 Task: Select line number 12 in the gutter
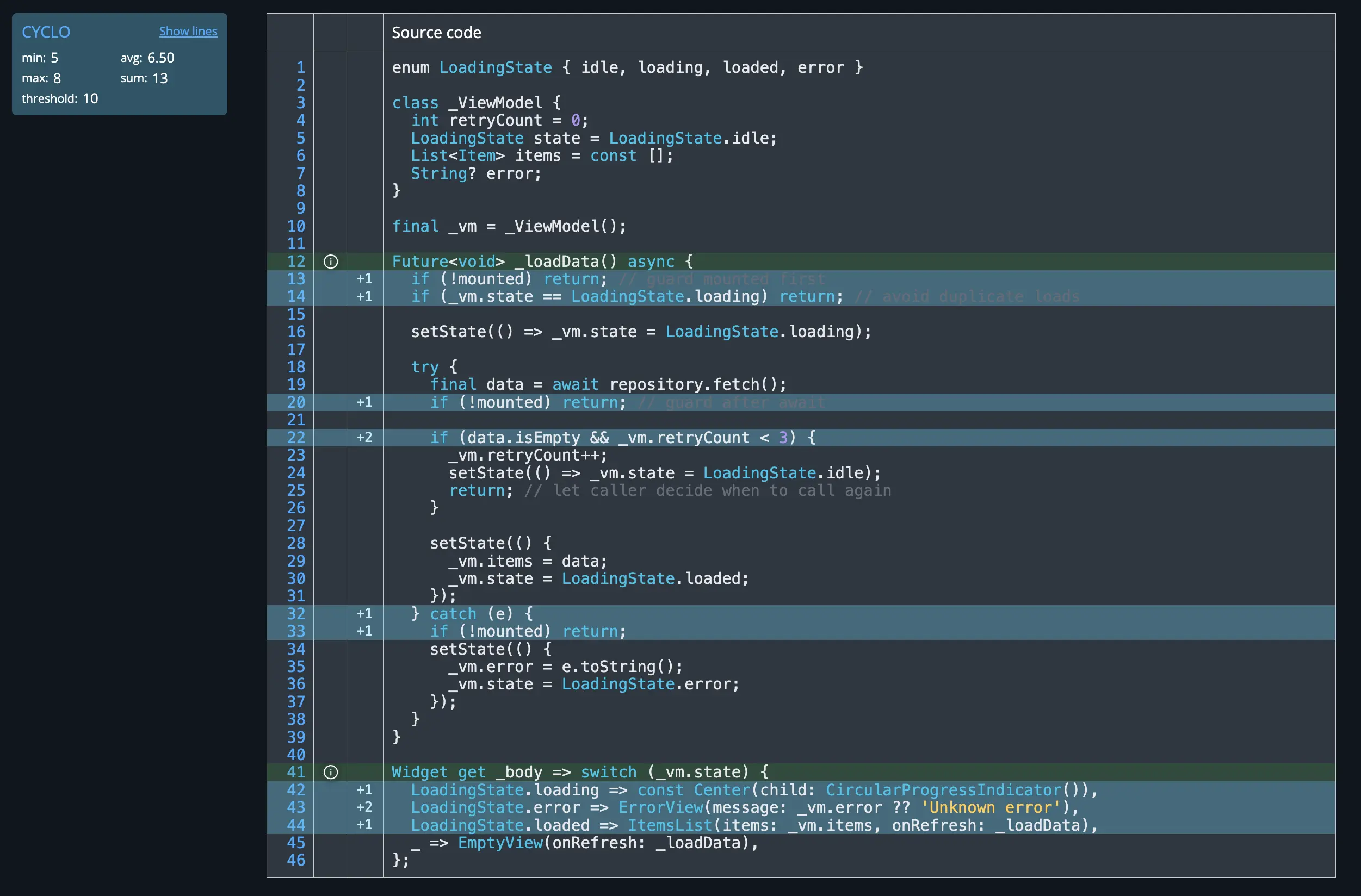[x=296, y=262]
